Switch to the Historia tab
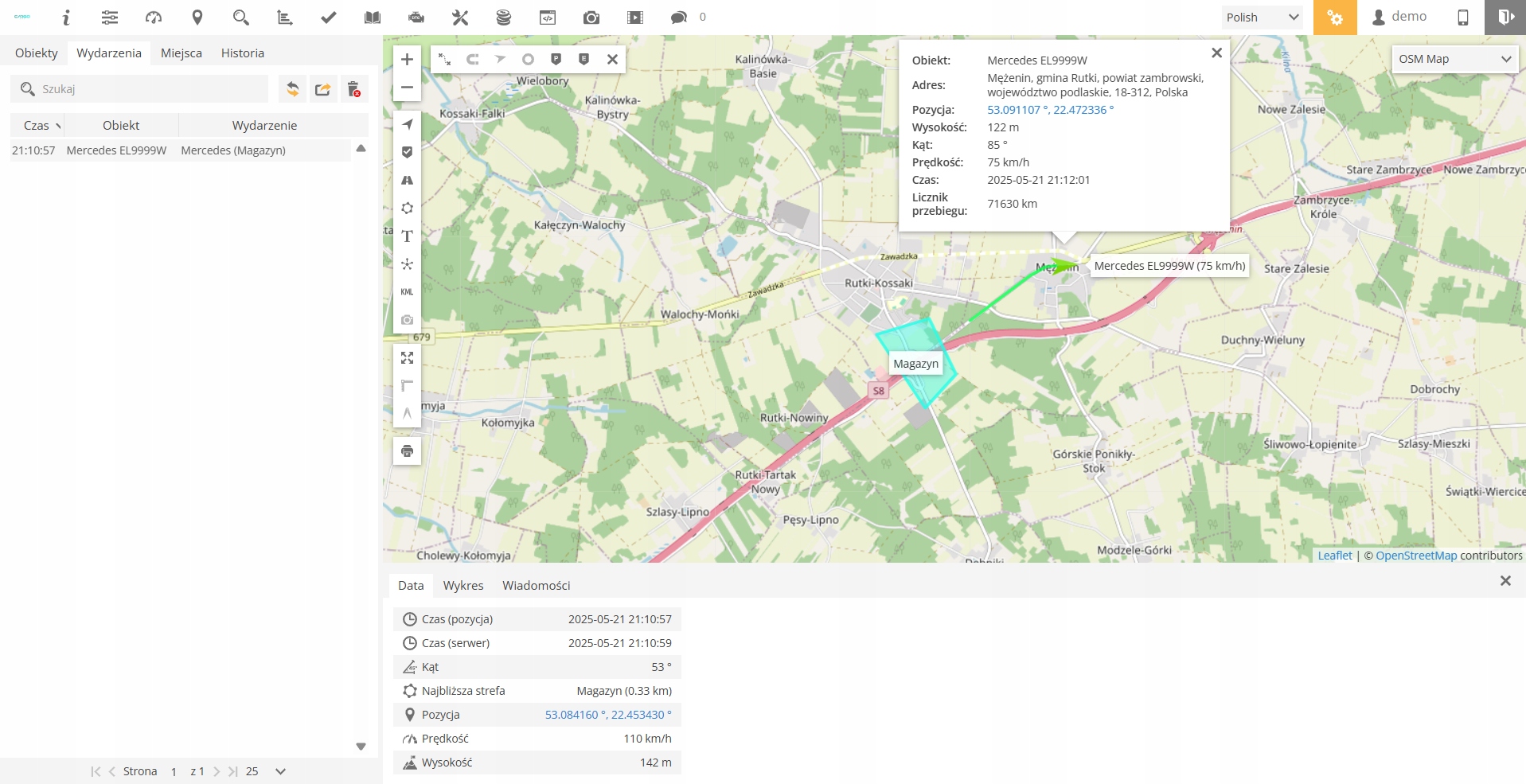The width and height of the screenshot is (1526, 784). [243, 53]
